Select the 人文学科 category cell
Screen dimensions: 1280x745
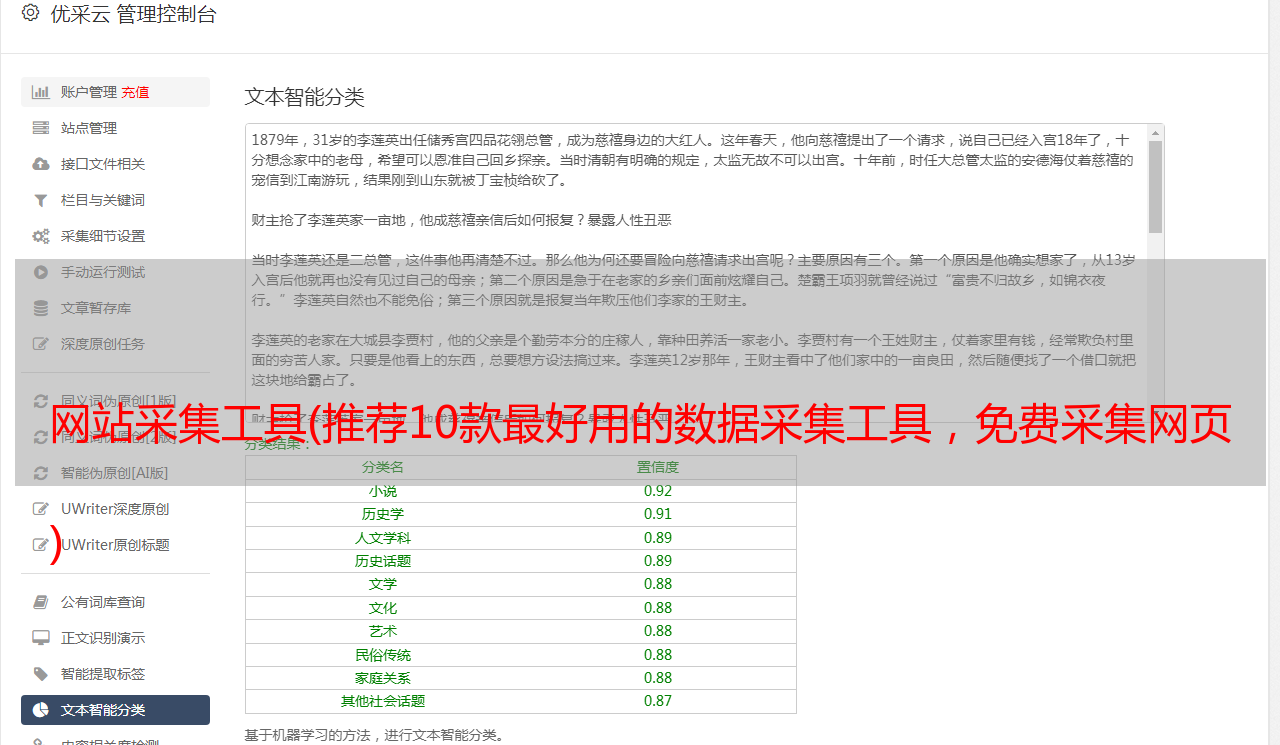383,538
